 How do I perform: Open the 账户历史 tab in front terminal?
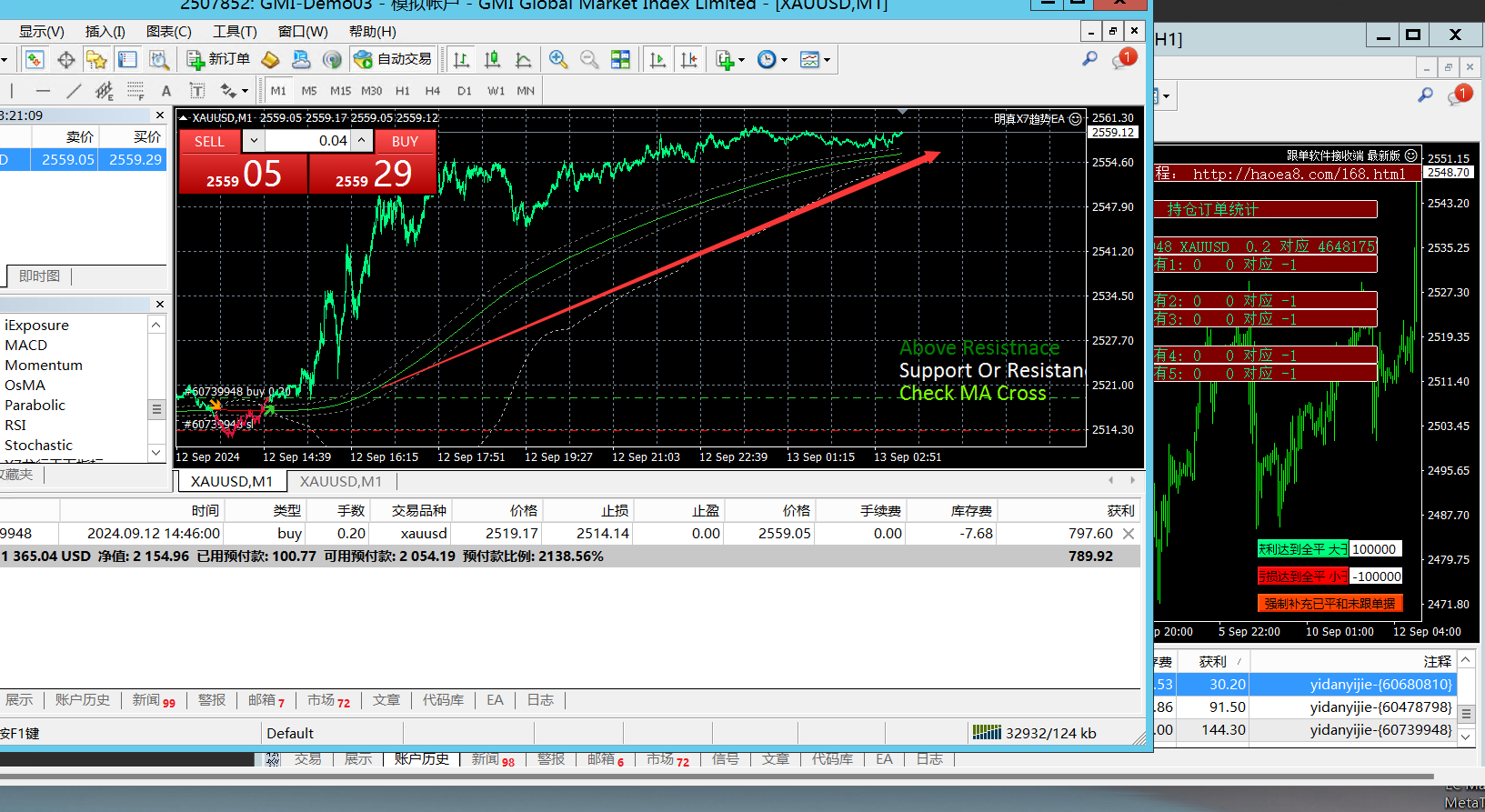tap(83, 700)
